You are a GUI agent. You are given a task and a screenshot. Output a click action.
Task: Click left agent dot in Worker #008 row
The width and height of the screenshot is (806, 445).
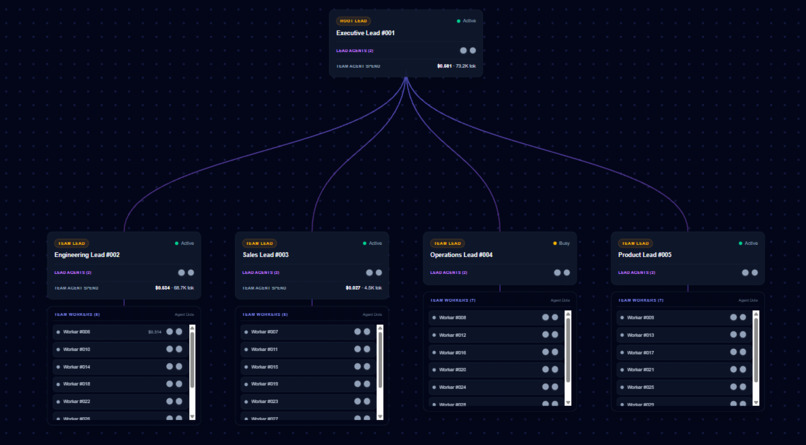point(545,317)
